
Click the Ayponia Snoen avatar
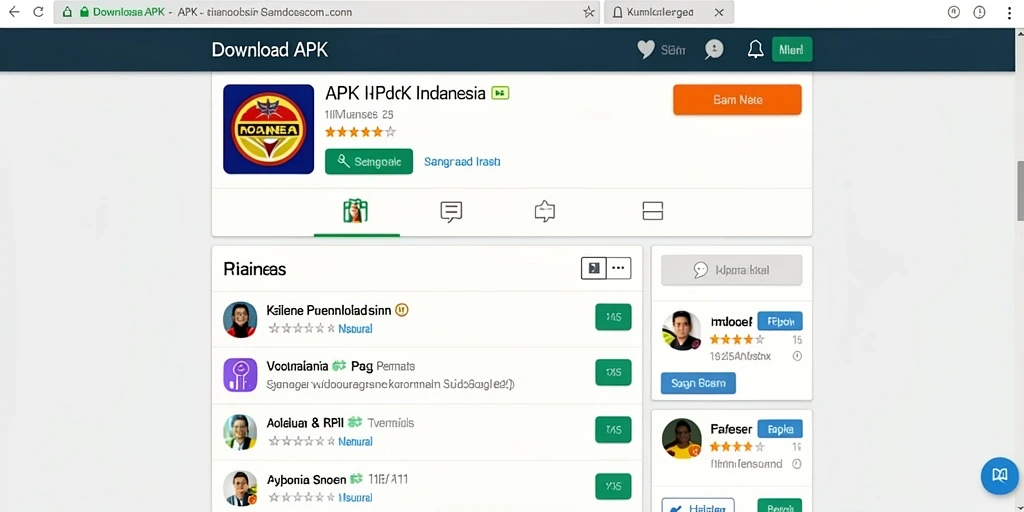tap(240, 488)
